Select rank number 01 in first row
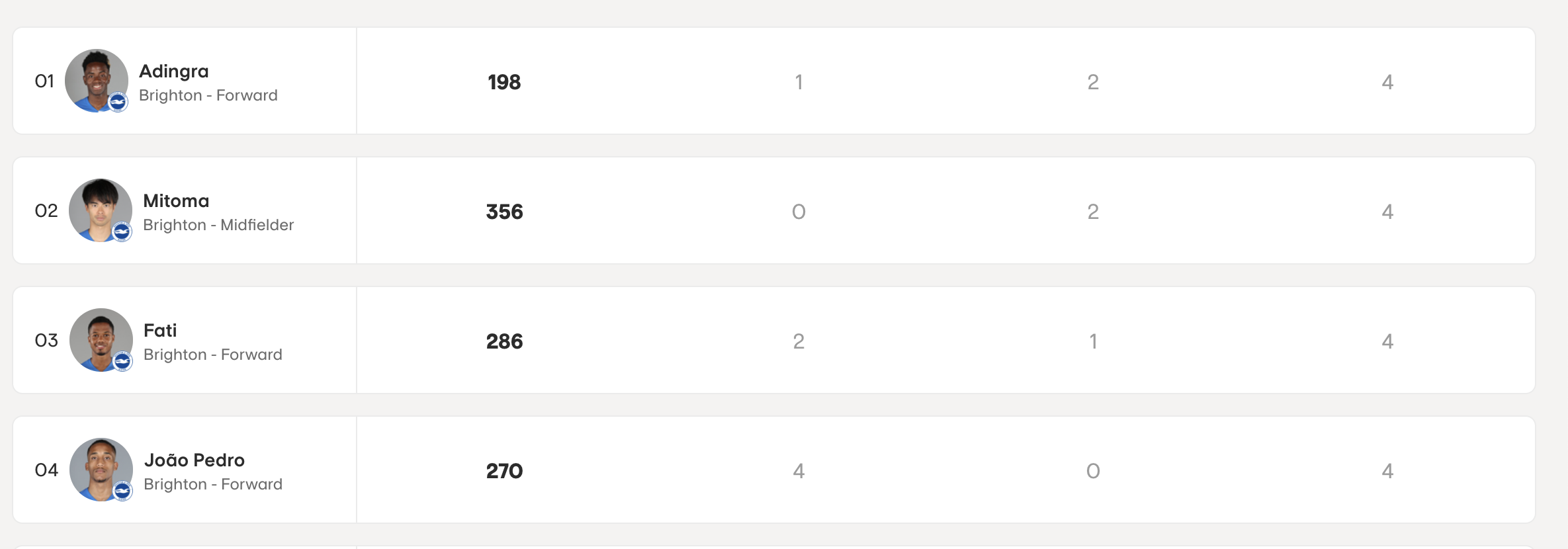The height and width of the screenshot is (549, 1568). (x=44, y=81)
